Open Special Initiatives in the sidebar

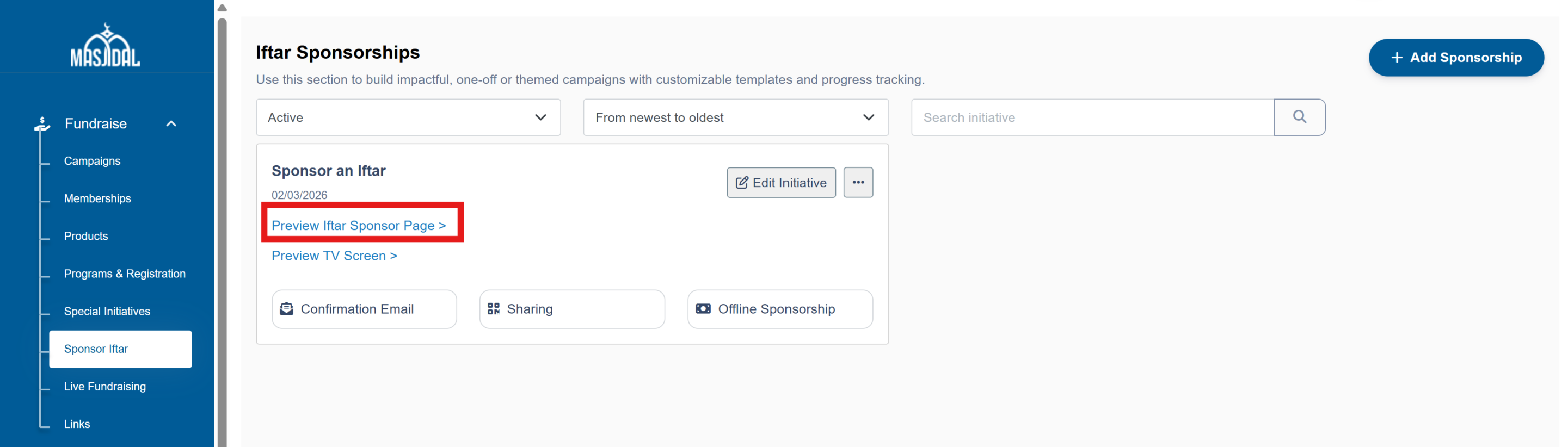pyautogui.click(x=107, y=311)
